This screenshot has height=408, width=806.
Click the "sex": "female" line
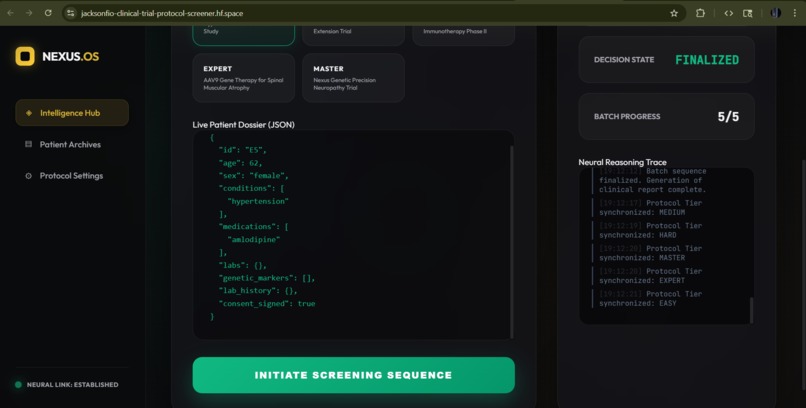click(253, 176)
